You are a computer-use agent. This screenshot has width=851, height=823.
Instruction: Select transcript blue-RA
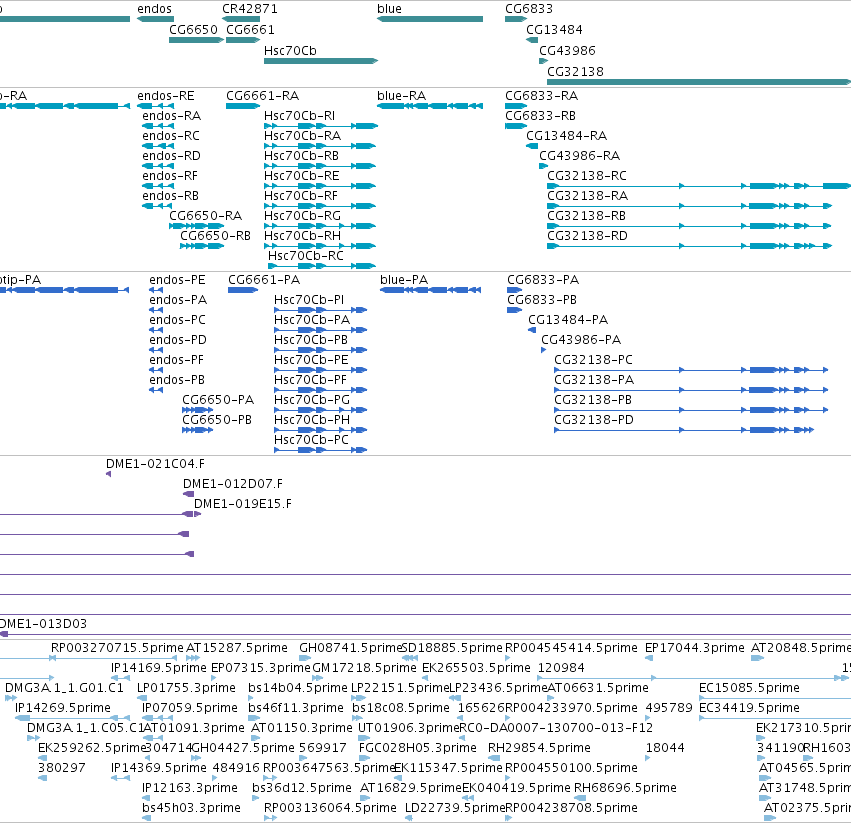[x=402, y=96]
